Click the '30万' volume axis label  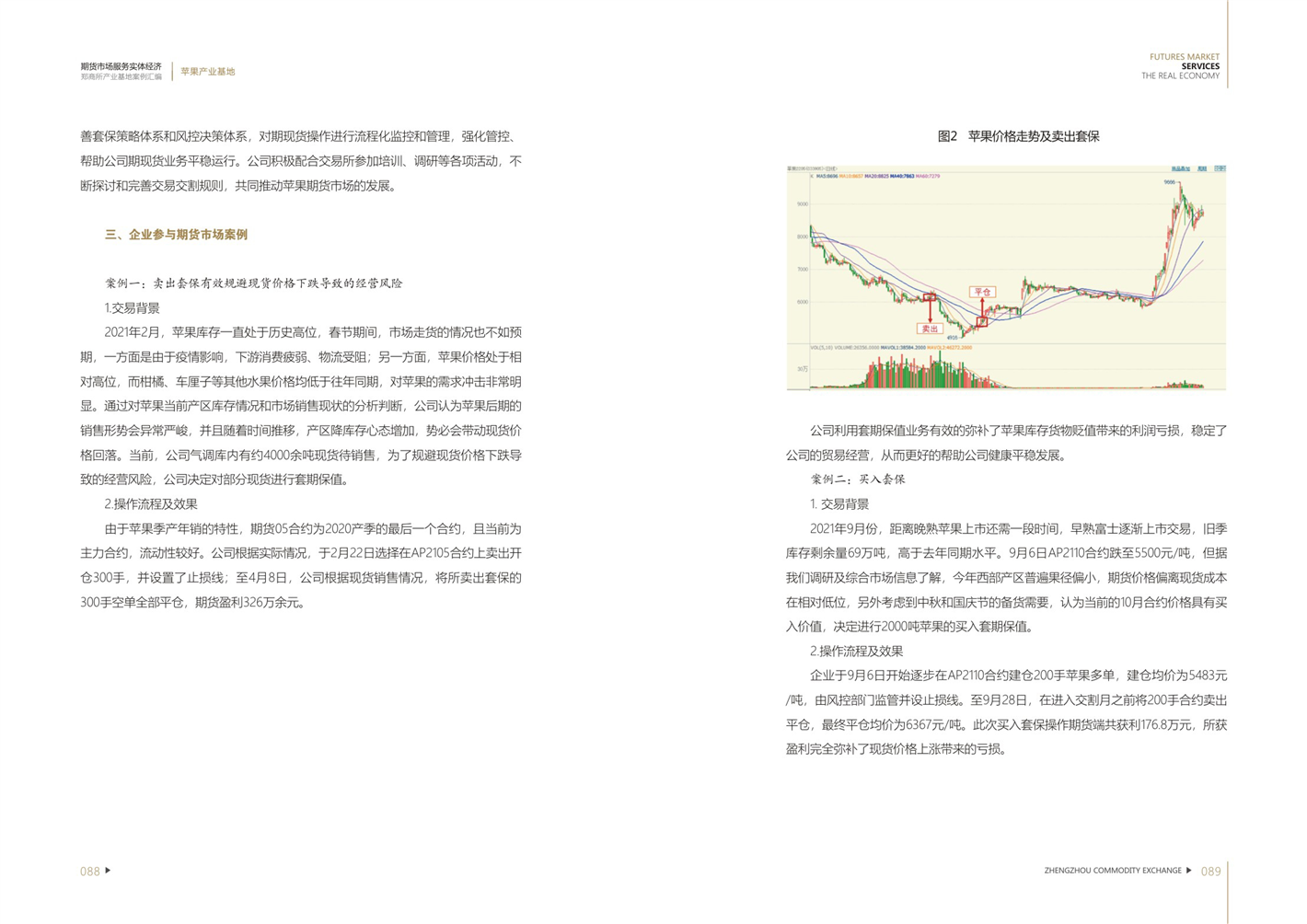(803, 369)
